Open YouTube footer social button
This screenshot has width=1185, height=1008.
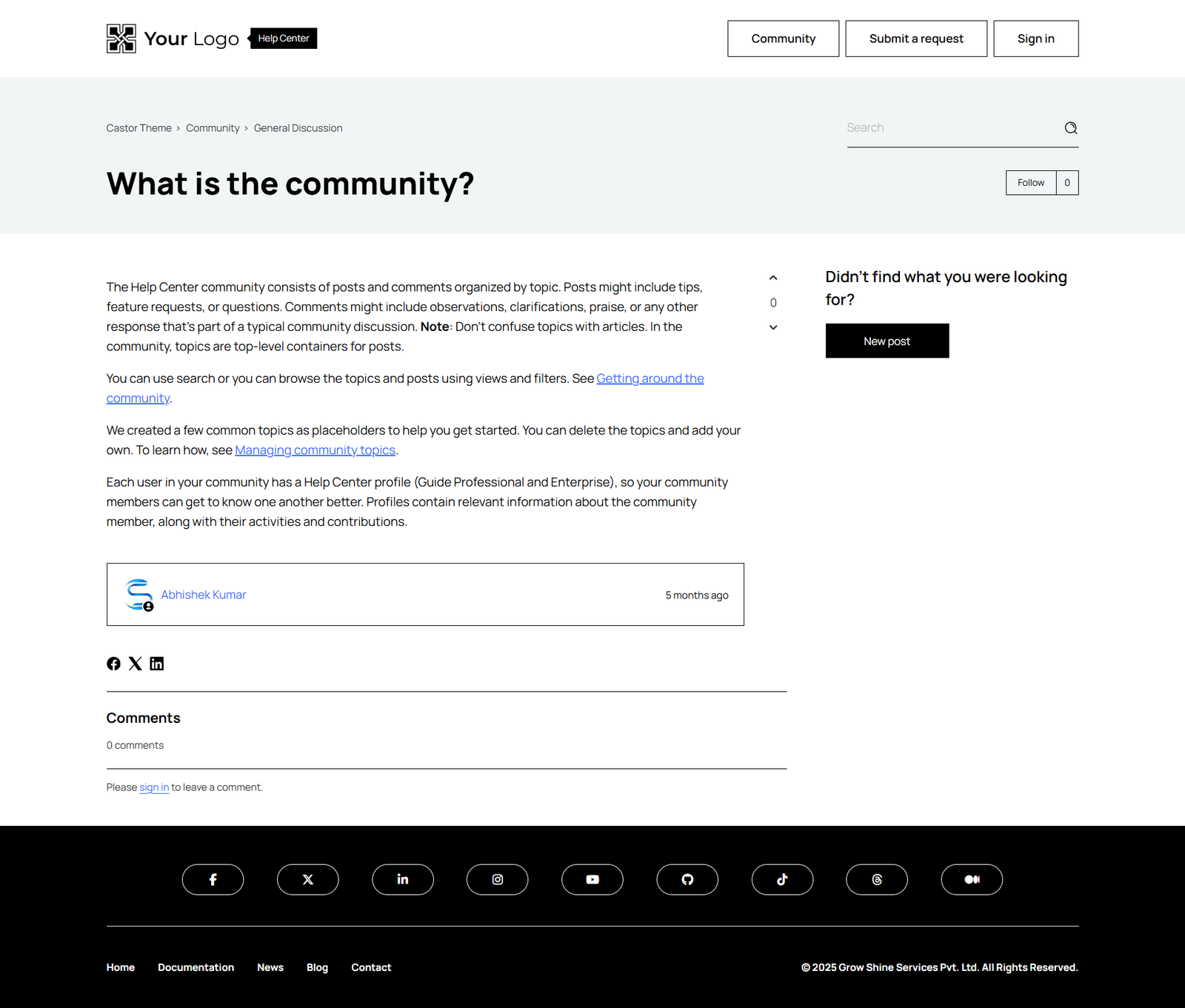pos(592,879)
